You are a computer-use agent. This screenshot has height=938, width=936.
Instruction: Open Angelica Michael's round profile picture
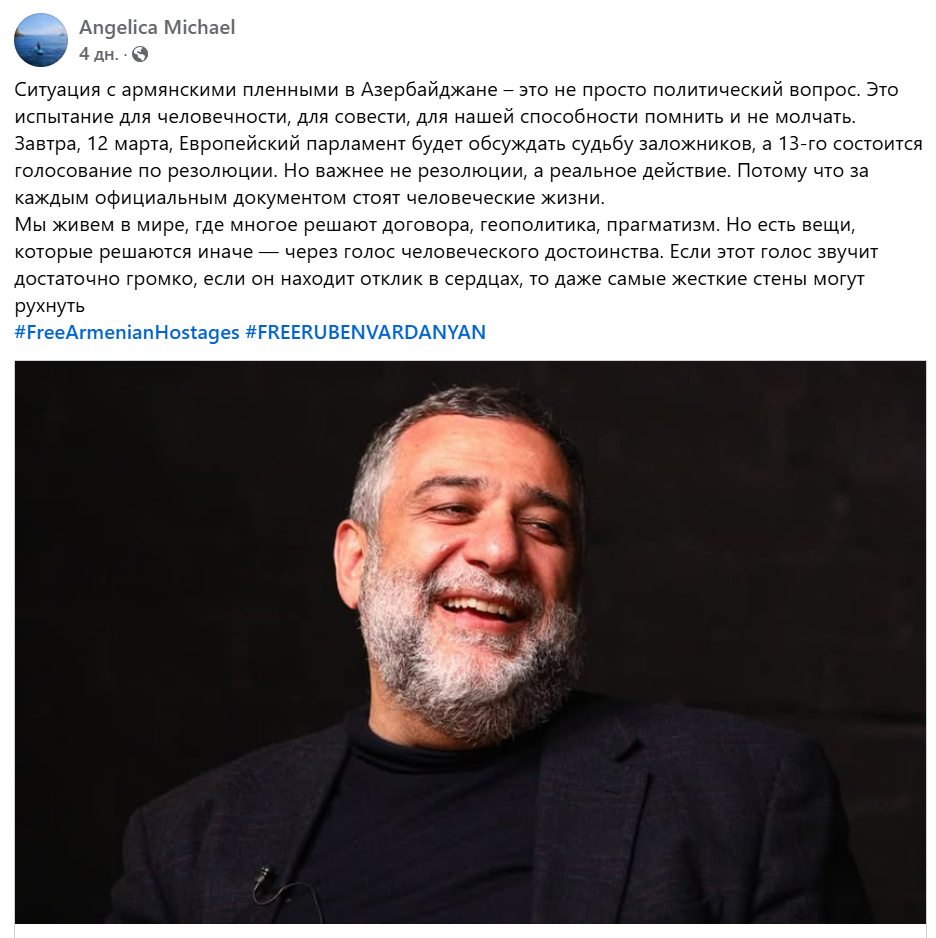41,40
